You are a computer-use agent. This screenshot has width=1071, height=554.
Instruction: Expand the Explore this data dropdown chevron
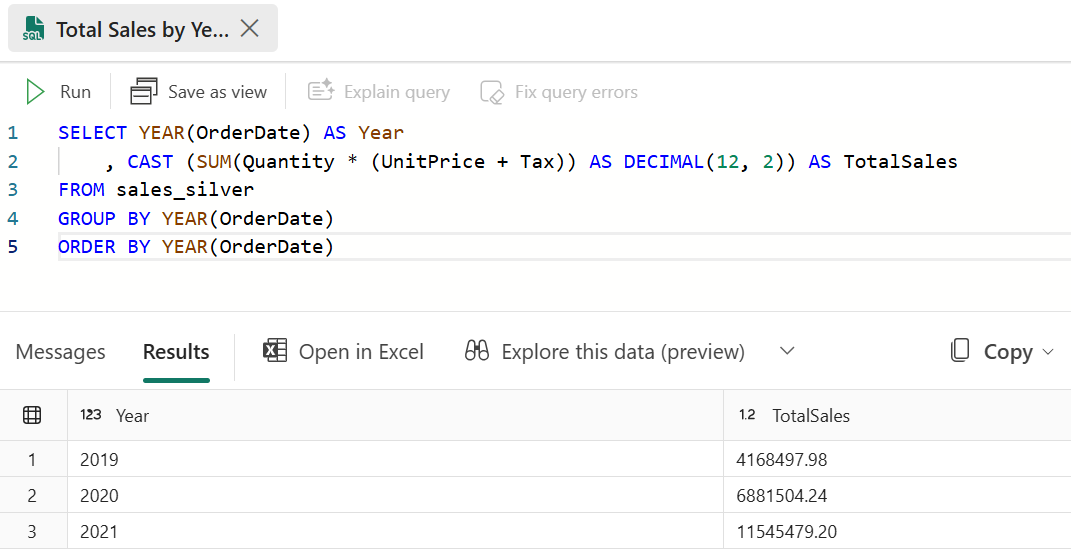click(x=787, y=351)
